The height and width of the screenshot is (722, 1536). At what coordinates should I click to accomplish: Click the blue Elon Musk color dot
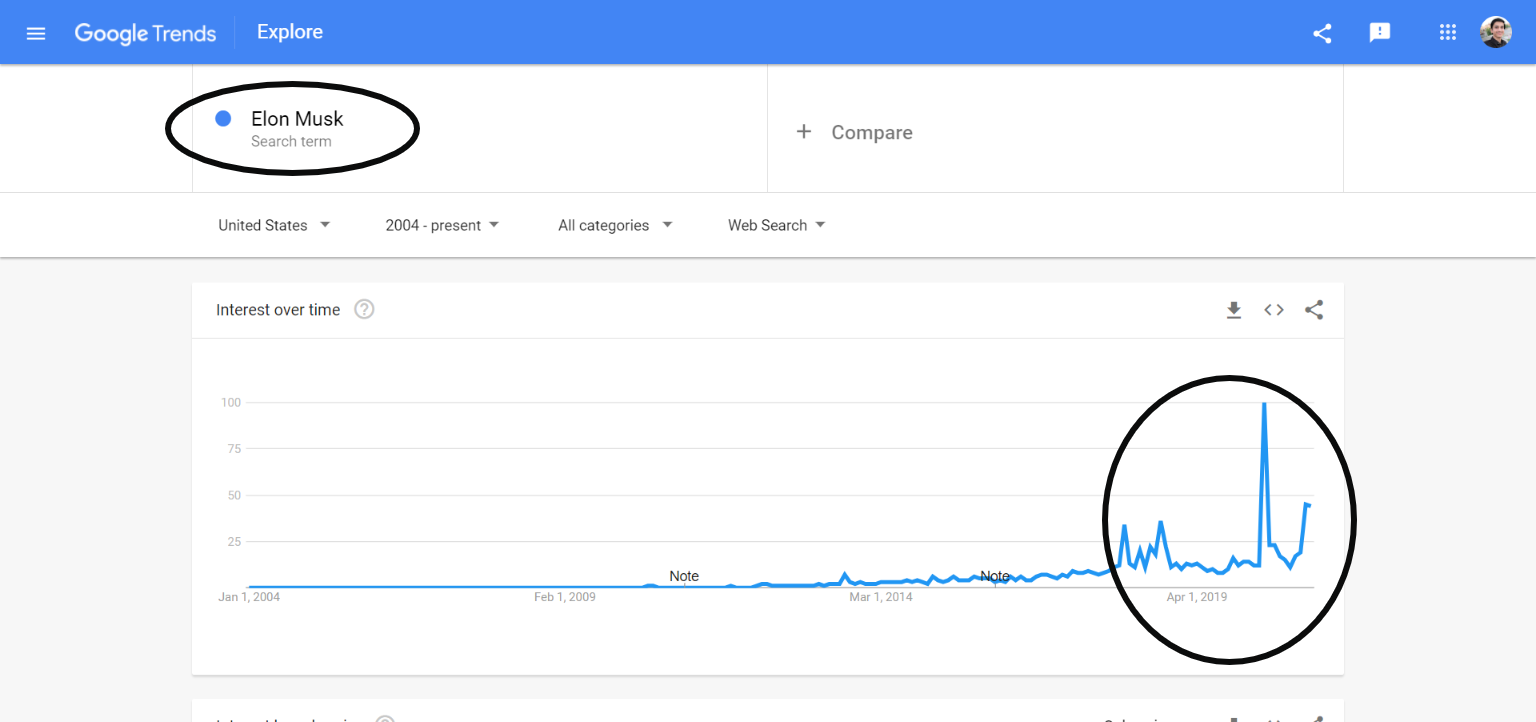(223, 119)
